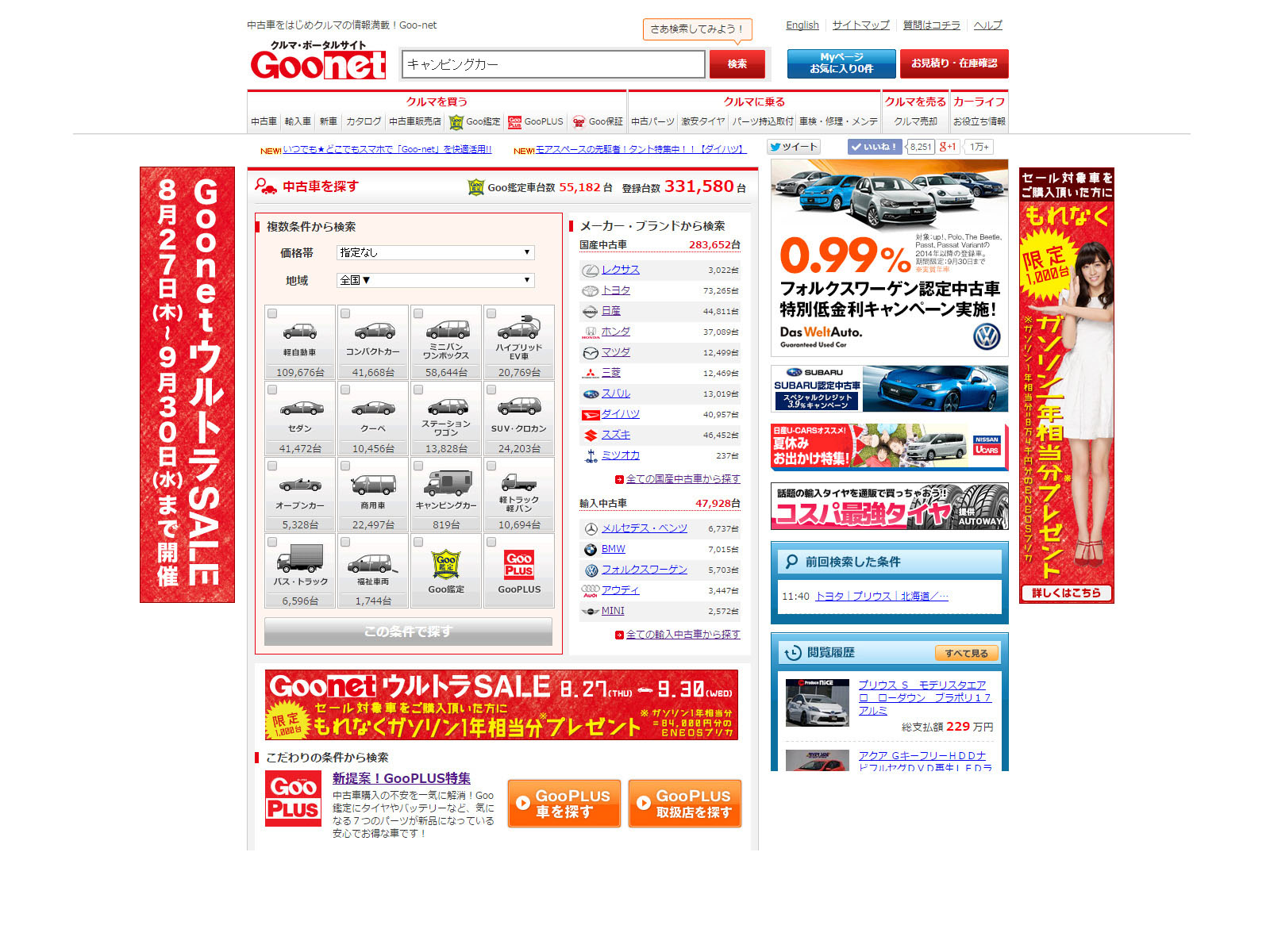The image size is (1270, 952).
Task: Click the Mitsuoka brand logo icon
Action: (591, 456)
